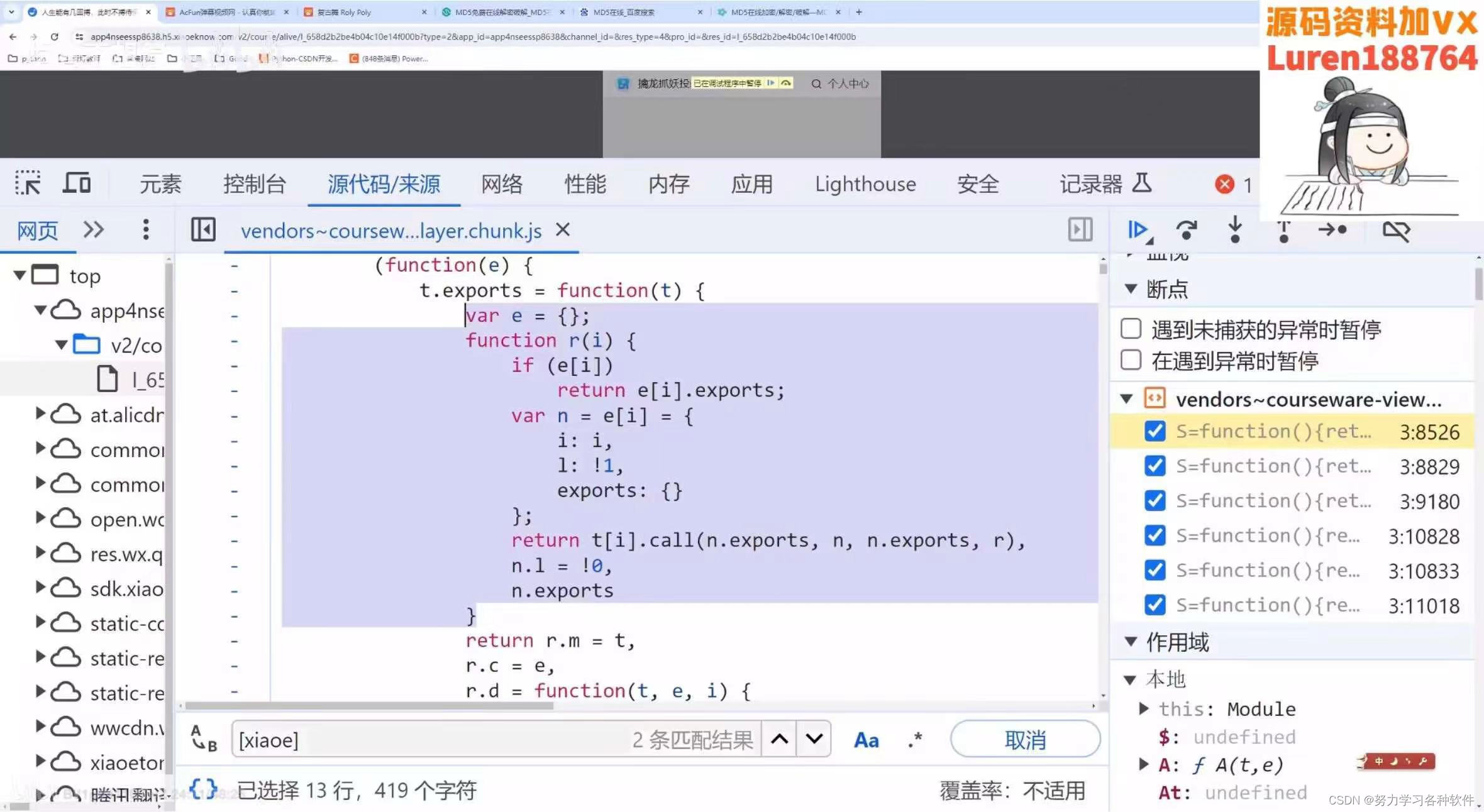
Task: Resume script execution in debugger
Action: 1138,230
